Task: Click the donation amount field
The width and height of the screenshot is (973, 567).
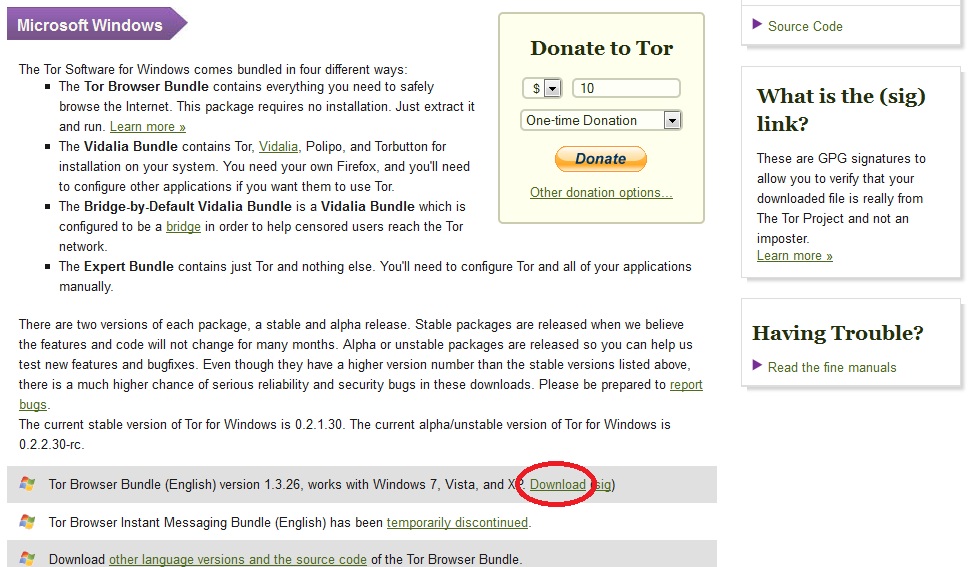Action: (626, 88)
